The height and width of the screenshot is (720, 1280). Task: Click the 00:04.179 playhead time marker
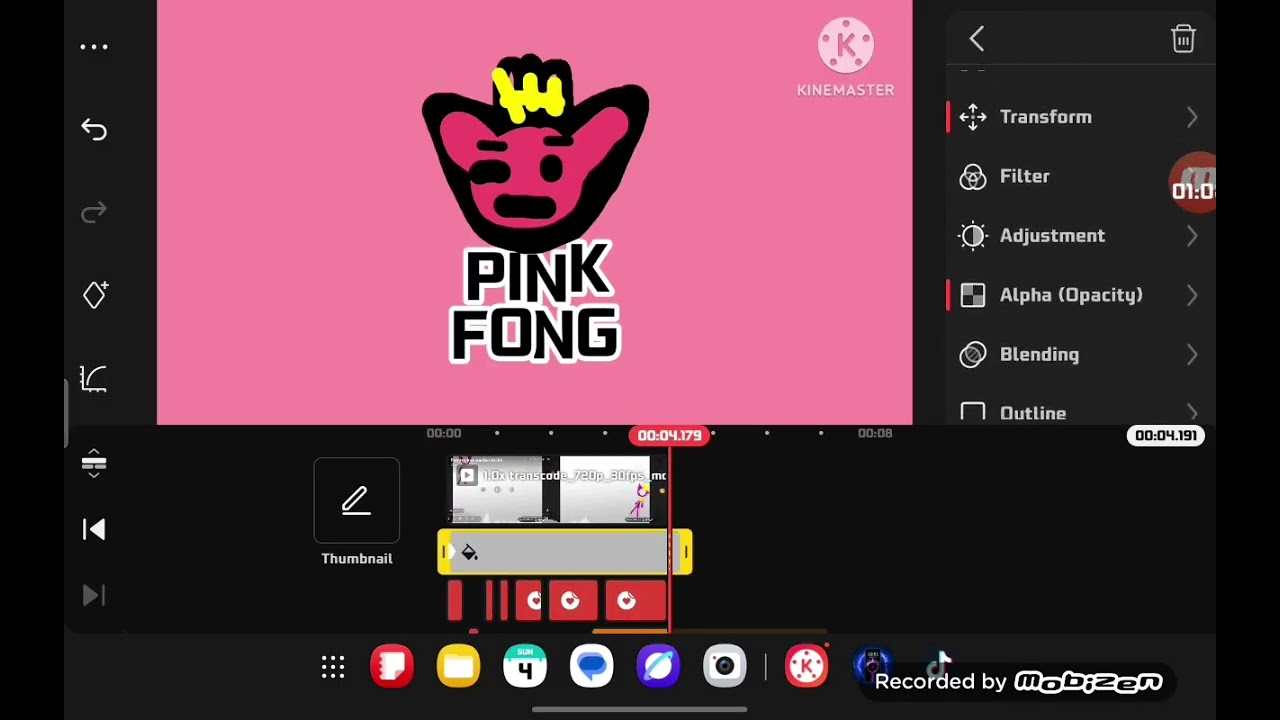point(669,436)
